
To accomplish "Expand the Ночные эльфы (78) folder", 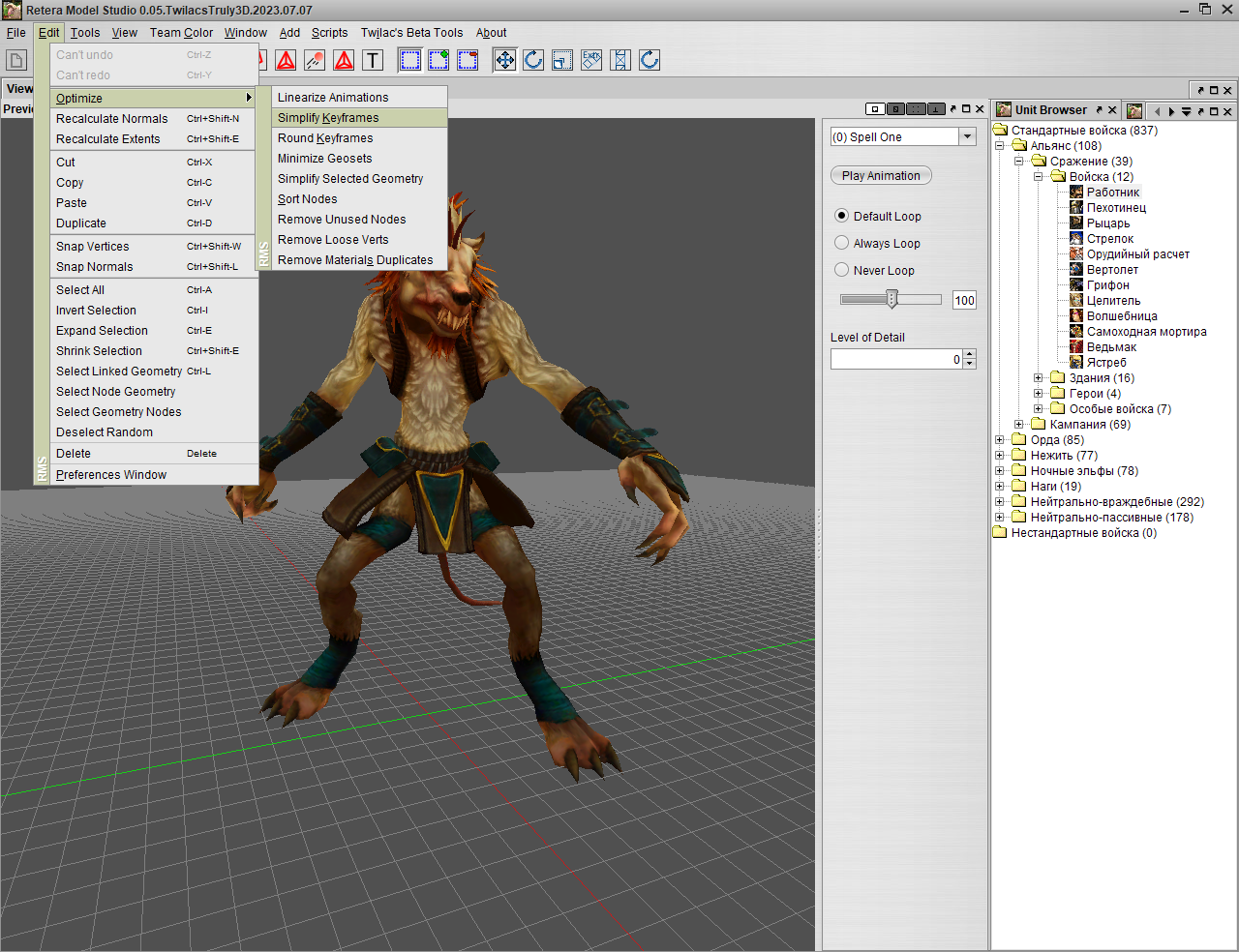I will (x=1000, y=471).
